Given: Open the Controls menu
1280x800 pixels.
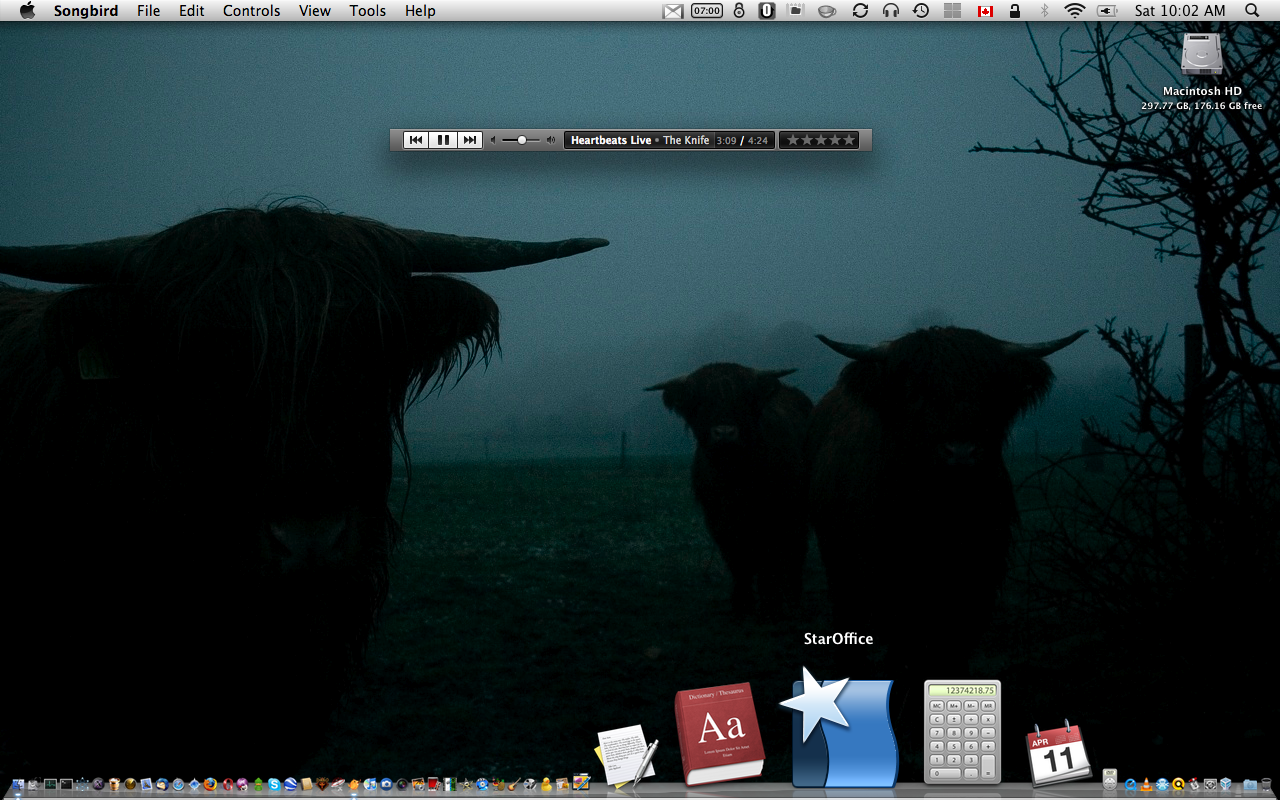Looking at the screenshot, I should coord(252,11).
